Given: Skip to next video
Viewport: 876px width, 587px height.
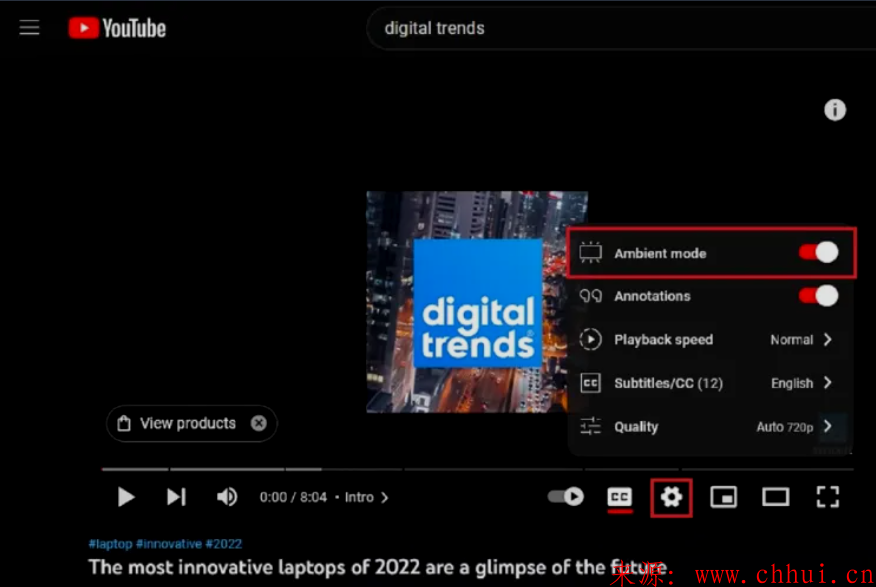Looking at the screenshot, I should click(176, 497).
